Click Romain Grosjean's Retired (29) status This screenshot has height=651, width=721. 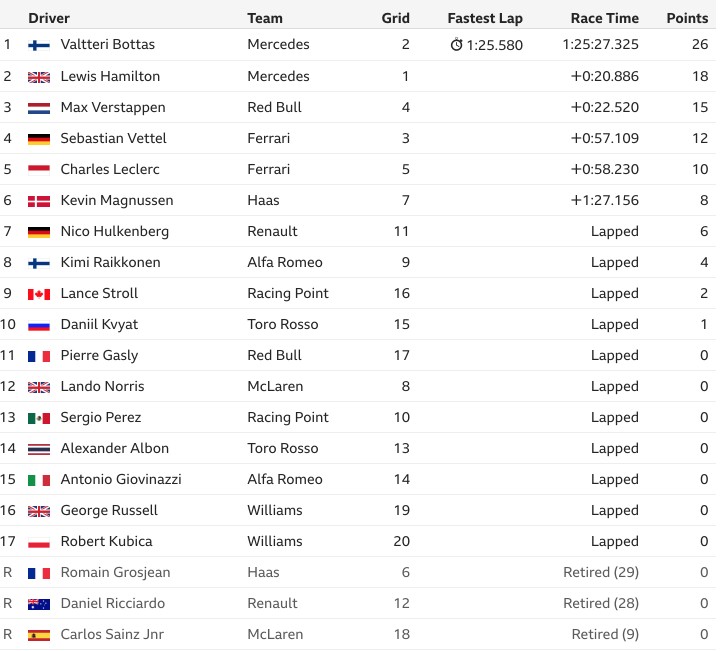point(601,572)
